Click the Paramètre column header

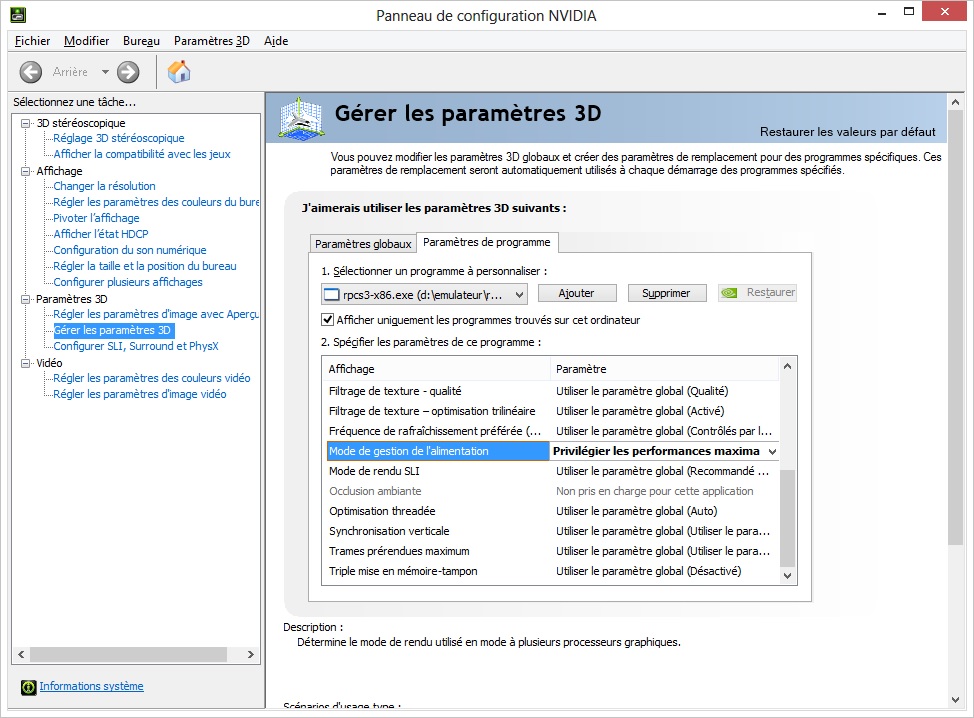pos(665,369)
